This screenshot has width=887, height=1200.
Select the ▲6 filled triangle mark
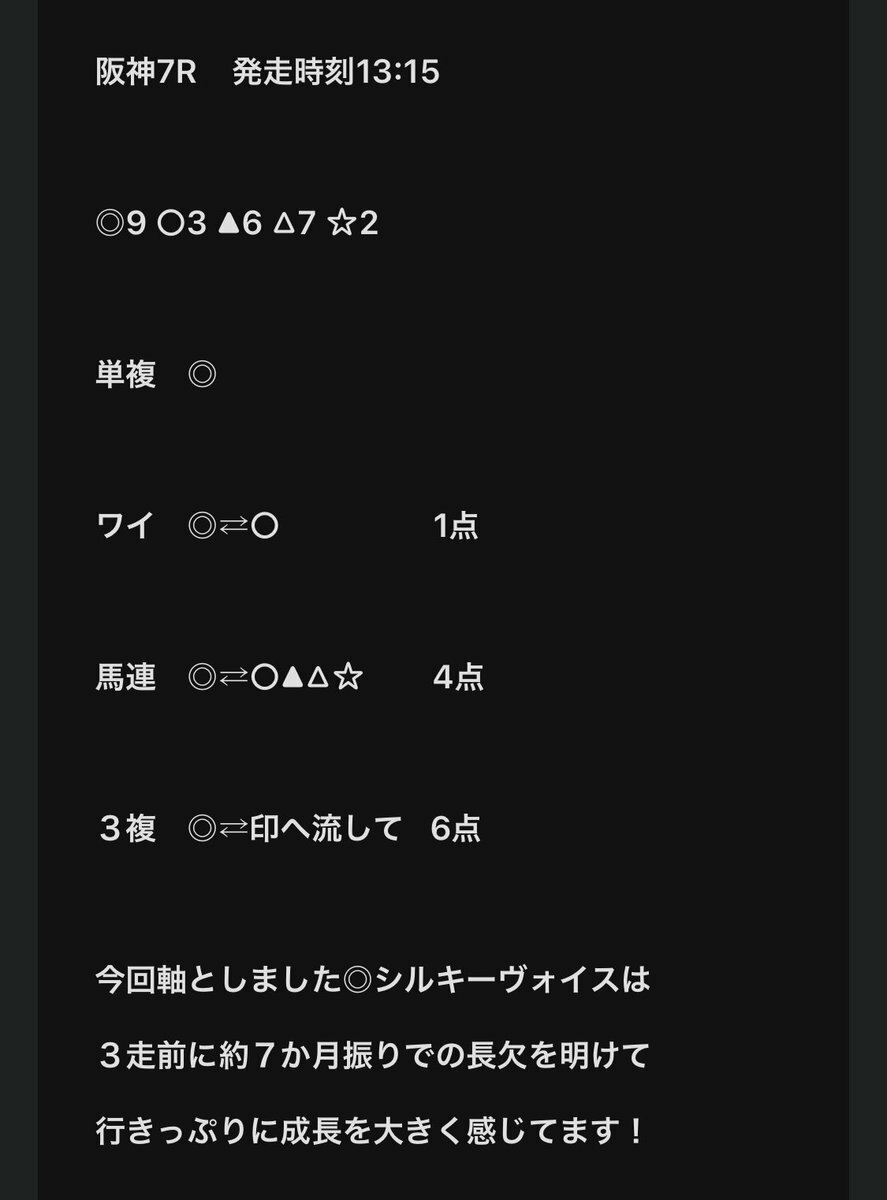click(x=239, y=223)
